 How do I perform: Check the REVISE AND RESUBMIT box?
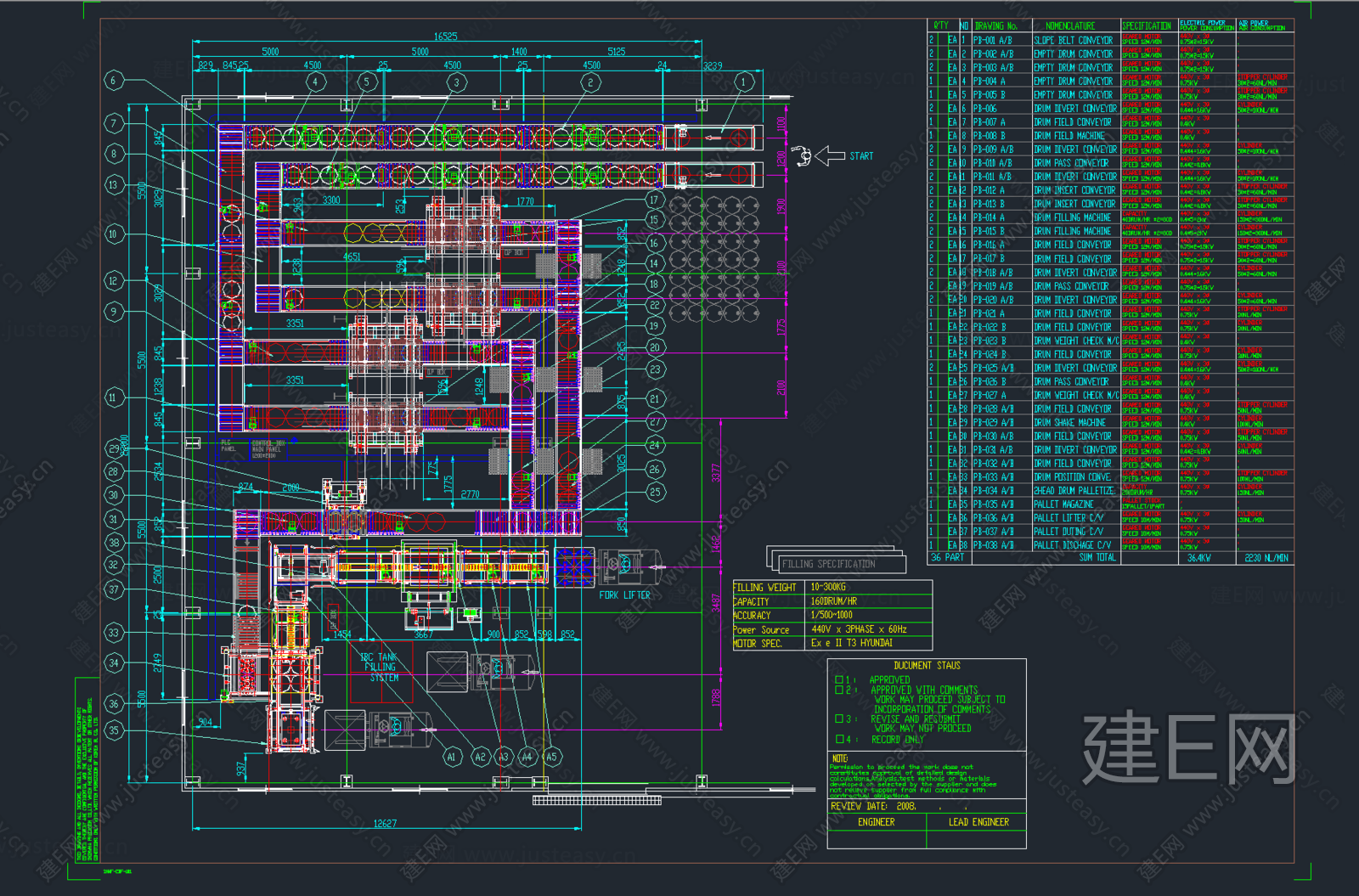[839, 718]
